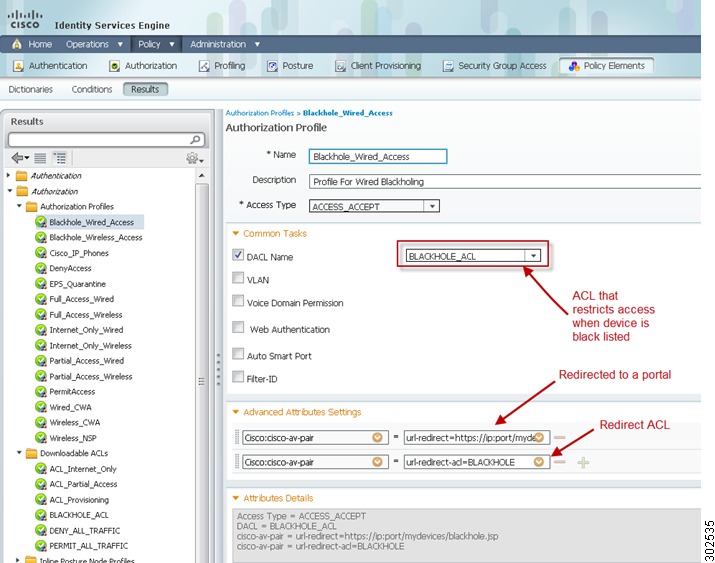Open the Access Type dropdown
This screenshot has width=715, height=563.
pos(431,206)
